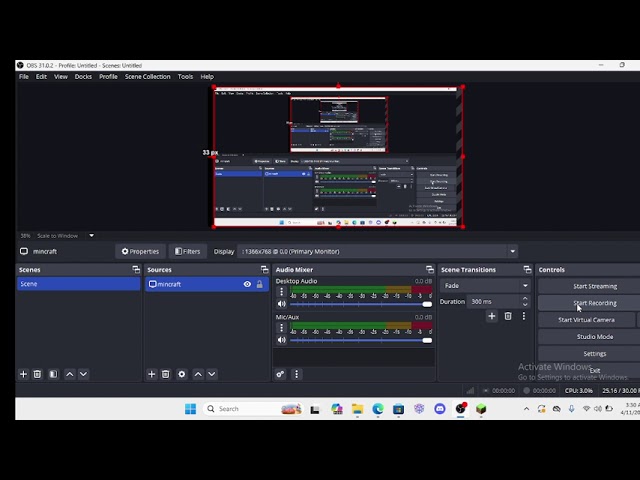Adjust Desktop Audio volume slider
Screen dimensions: 640x480
(x=360, y=304)
